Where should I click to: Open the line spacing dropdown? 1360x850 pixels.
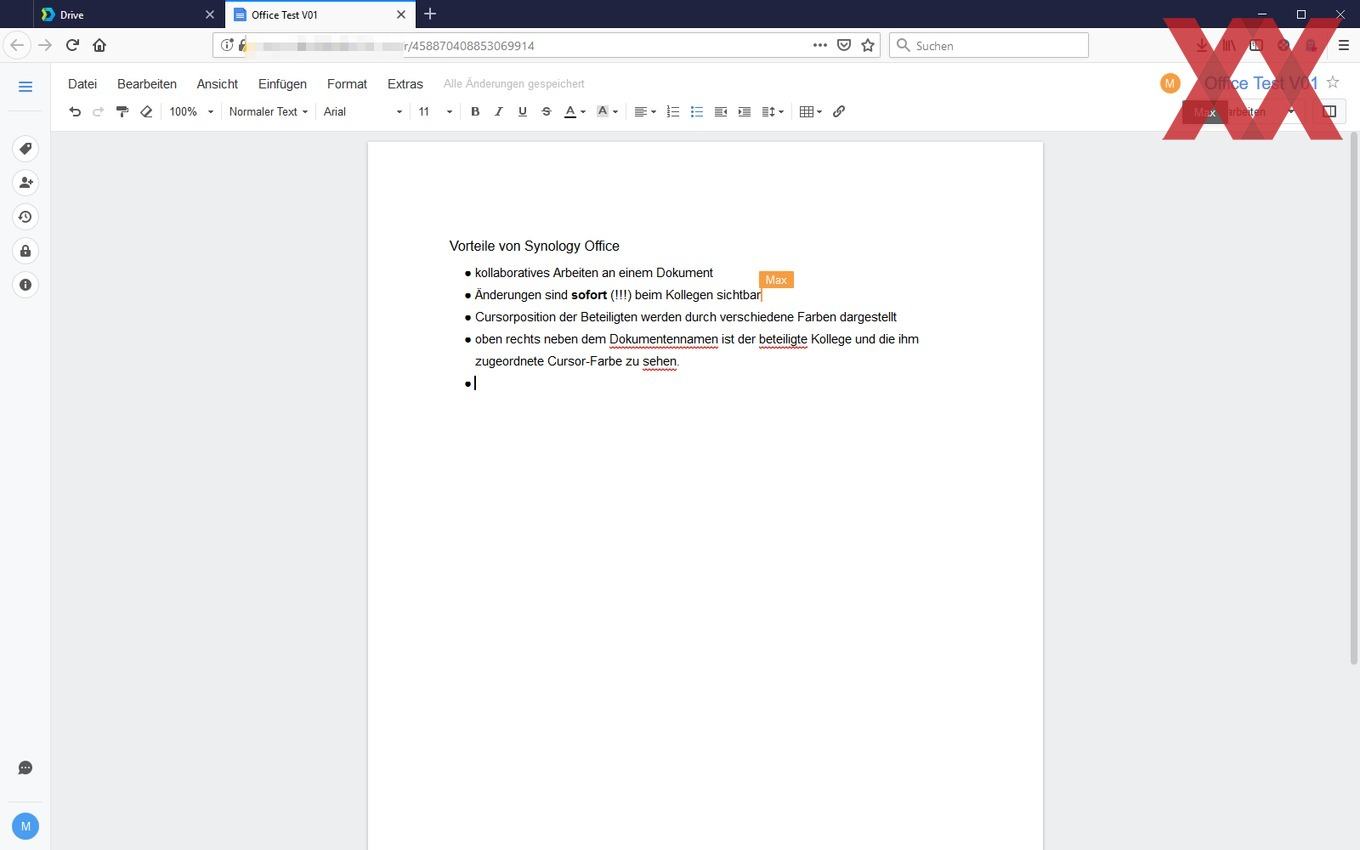point(773,112)
